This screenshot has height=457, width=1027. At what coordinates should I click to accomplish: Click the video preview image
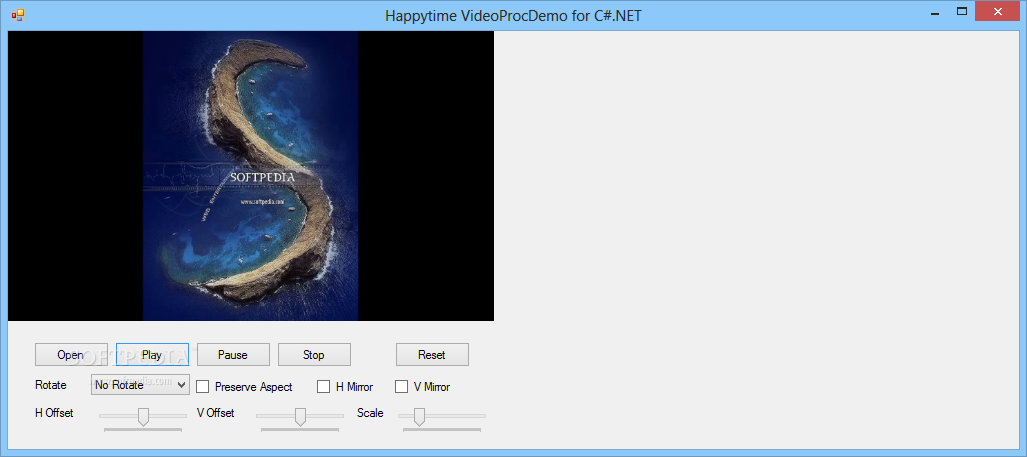250,175
